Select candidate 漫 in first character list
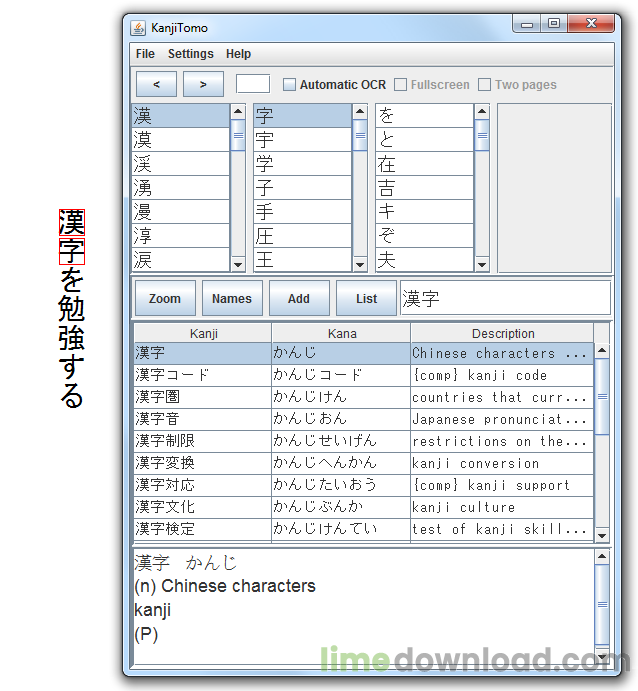 pyautogui.click(x=181, y=212)
